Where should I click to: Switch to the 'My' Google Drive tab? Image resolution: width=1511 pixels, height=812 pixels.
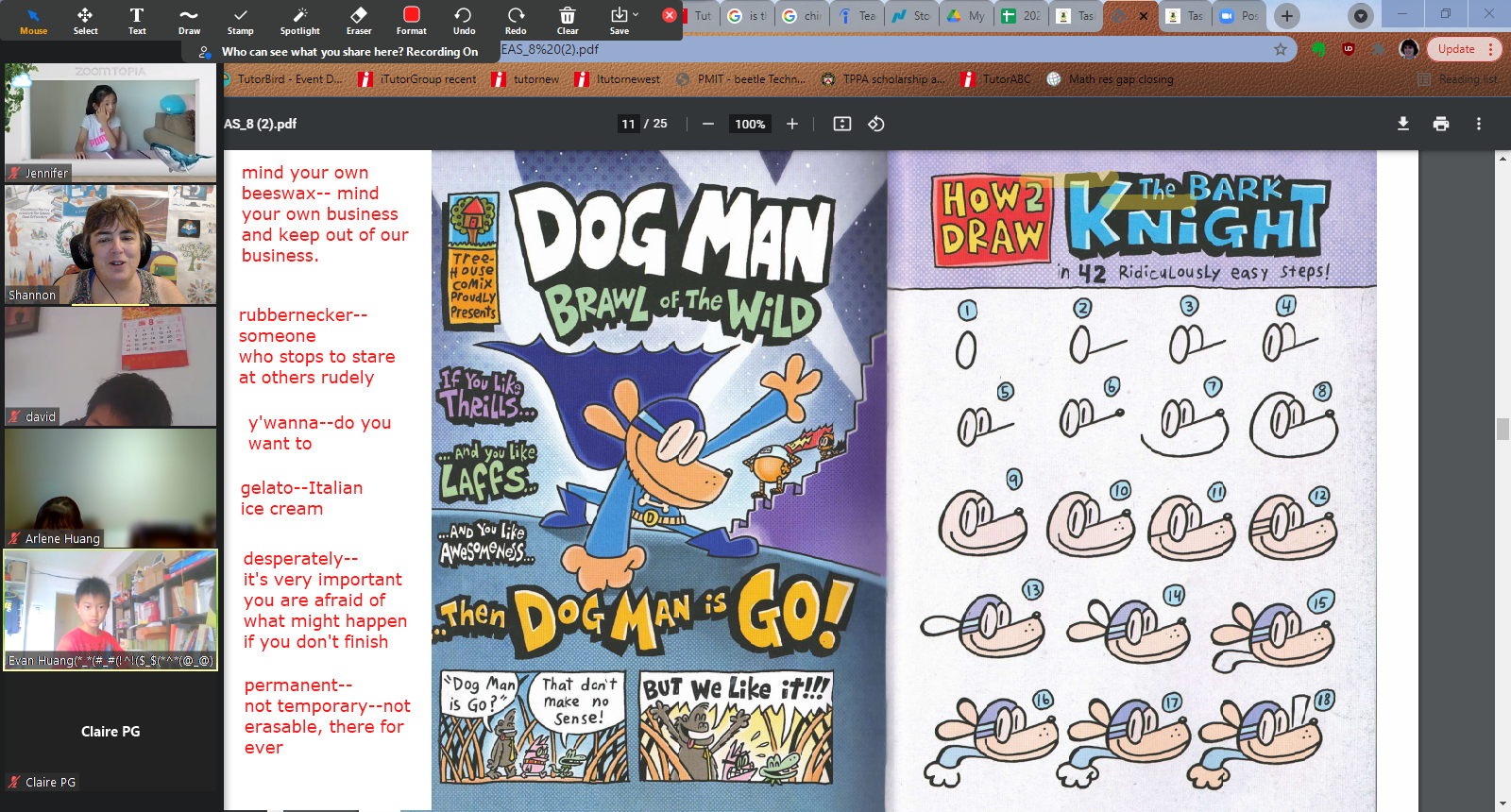pos(967,15)
